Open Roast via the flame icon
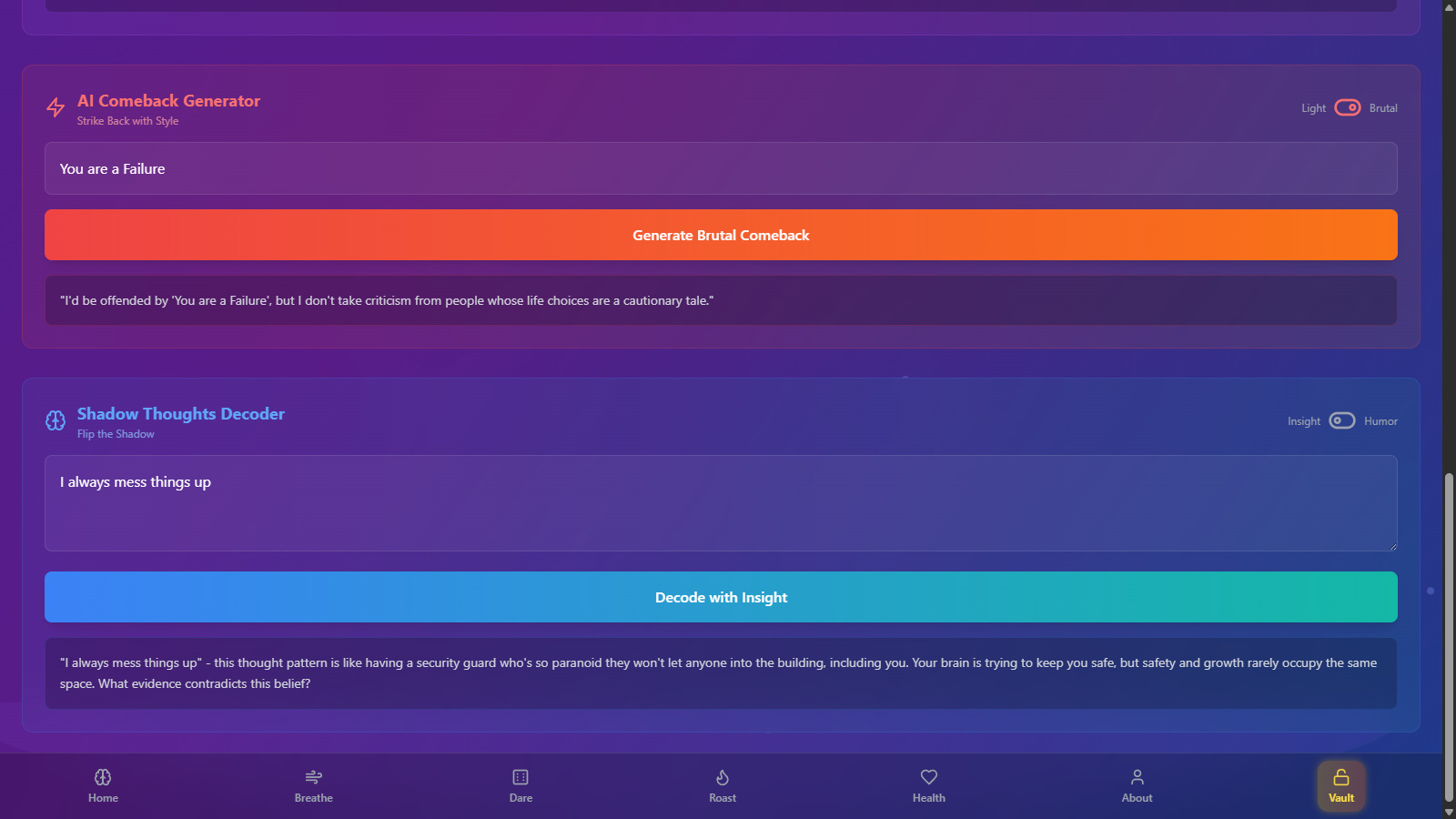Screen dimensions: 1456x819 723,777
